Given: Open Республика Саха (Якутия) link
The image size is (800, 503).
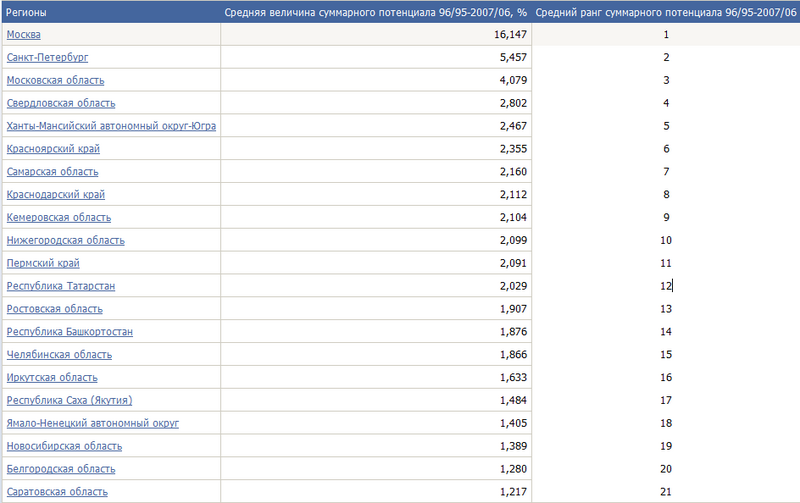Looking at the screenshot, I should click(x=69, y=400).
